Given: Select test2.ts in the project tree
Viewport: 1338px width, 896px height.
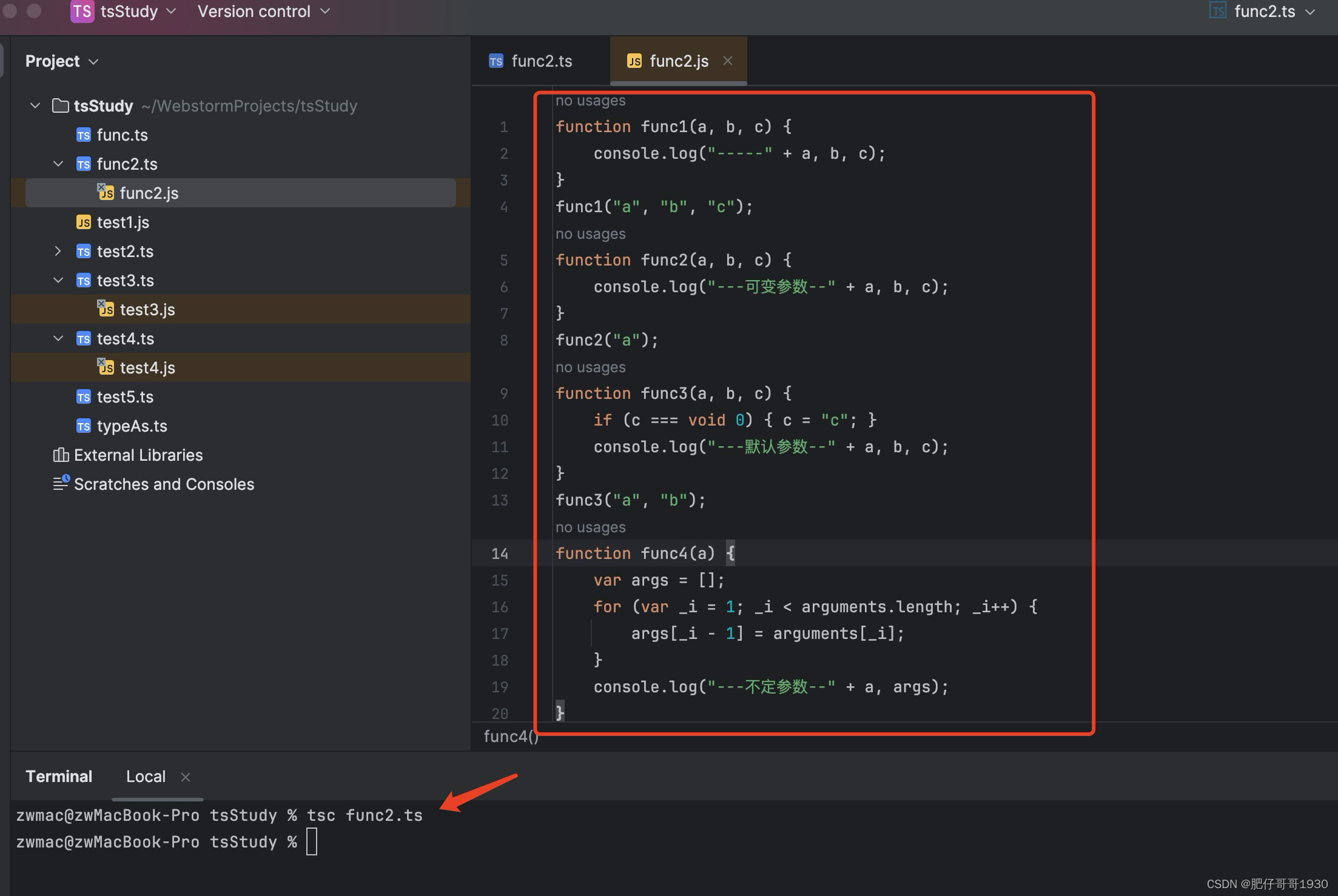Looking at the screenshot, I should pyautogui.click(x=125, y=251).
